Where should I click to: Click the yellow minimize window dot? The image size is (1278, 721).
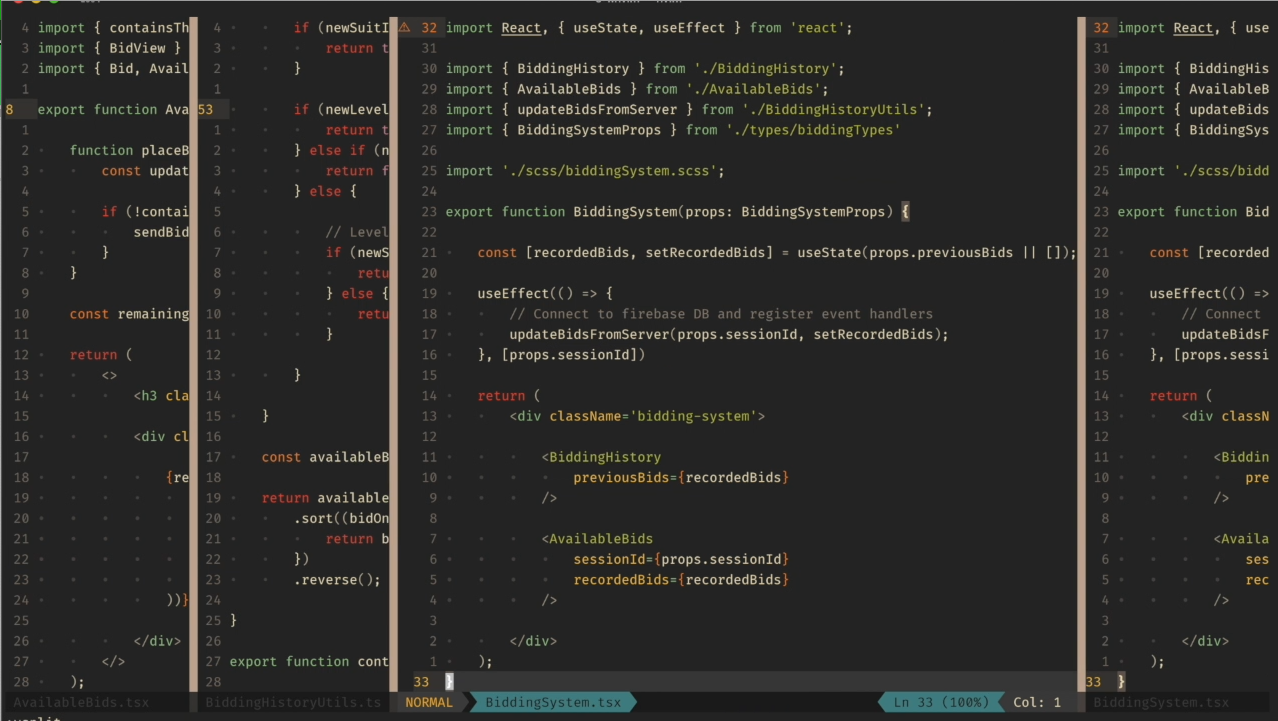pyautogui.click(x=37, y=3)
